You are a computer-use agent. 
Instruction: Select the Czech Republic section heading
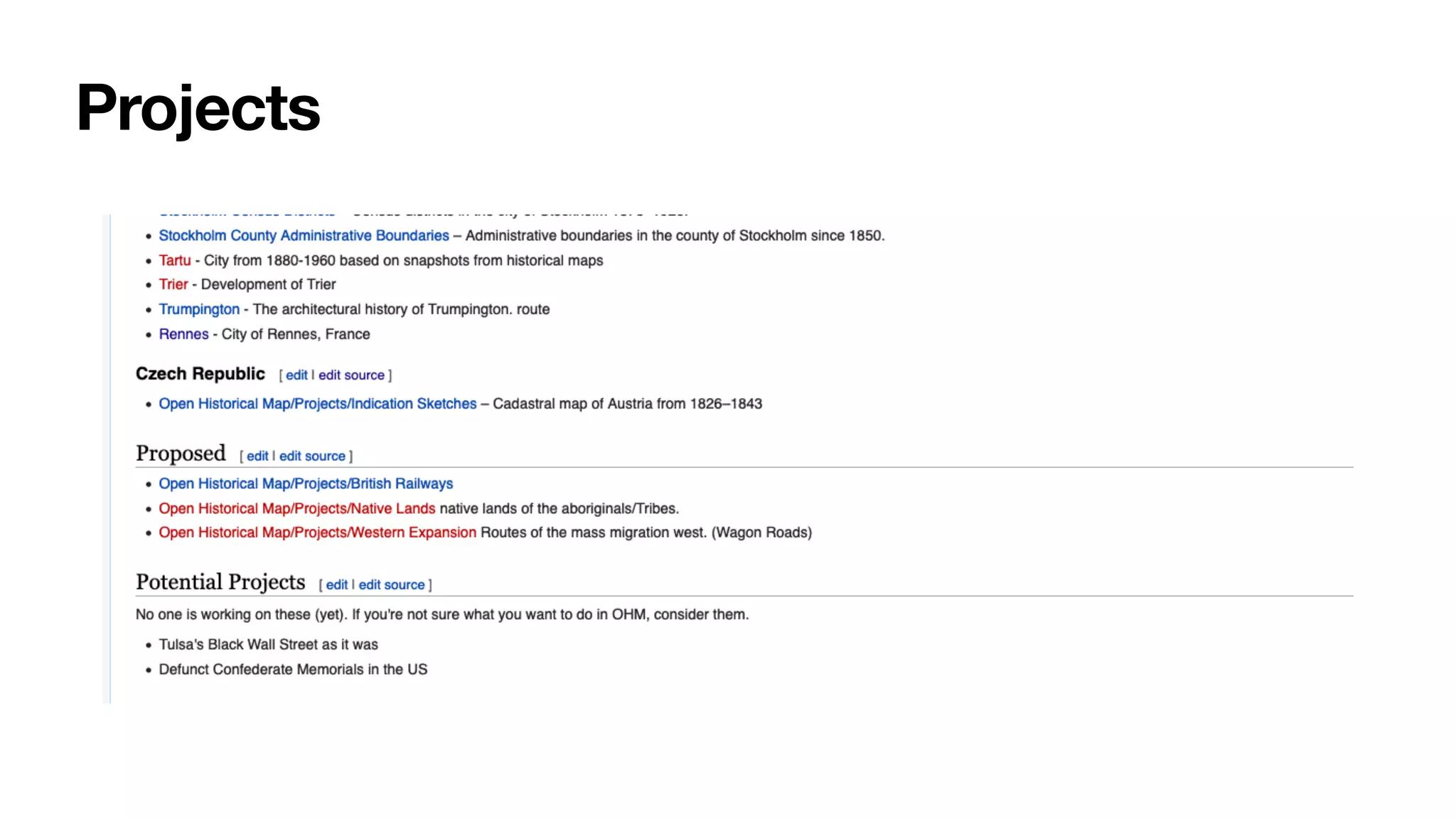point(200,374)
